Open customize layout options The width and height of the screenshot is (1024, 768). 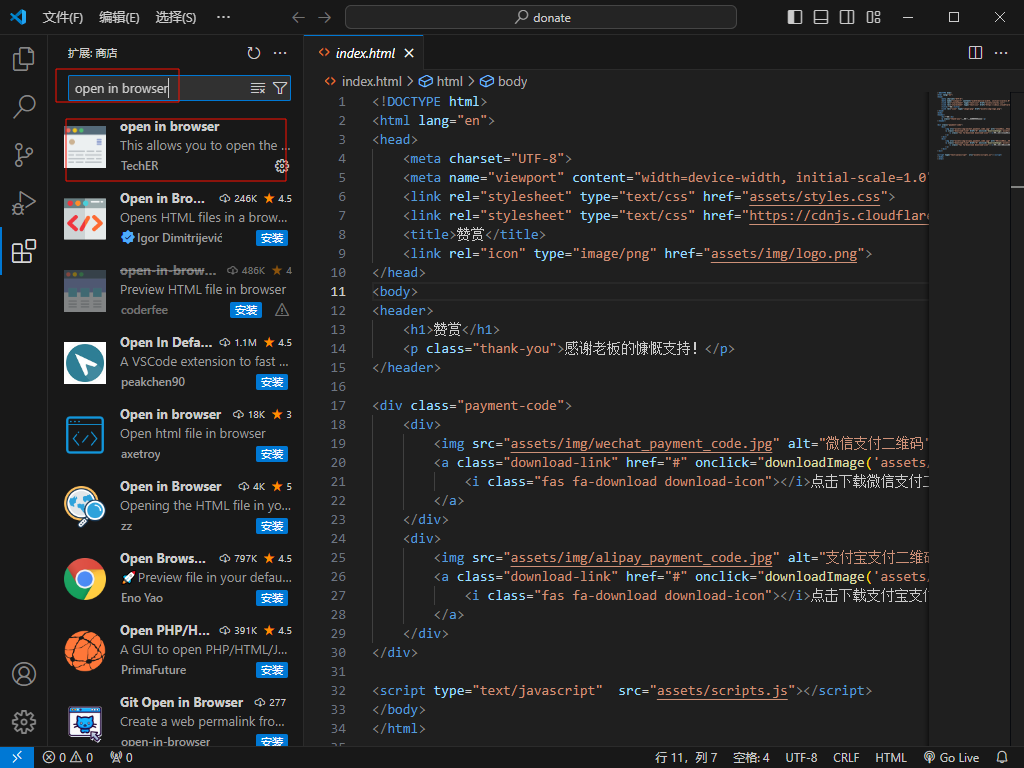pos(873,17)
